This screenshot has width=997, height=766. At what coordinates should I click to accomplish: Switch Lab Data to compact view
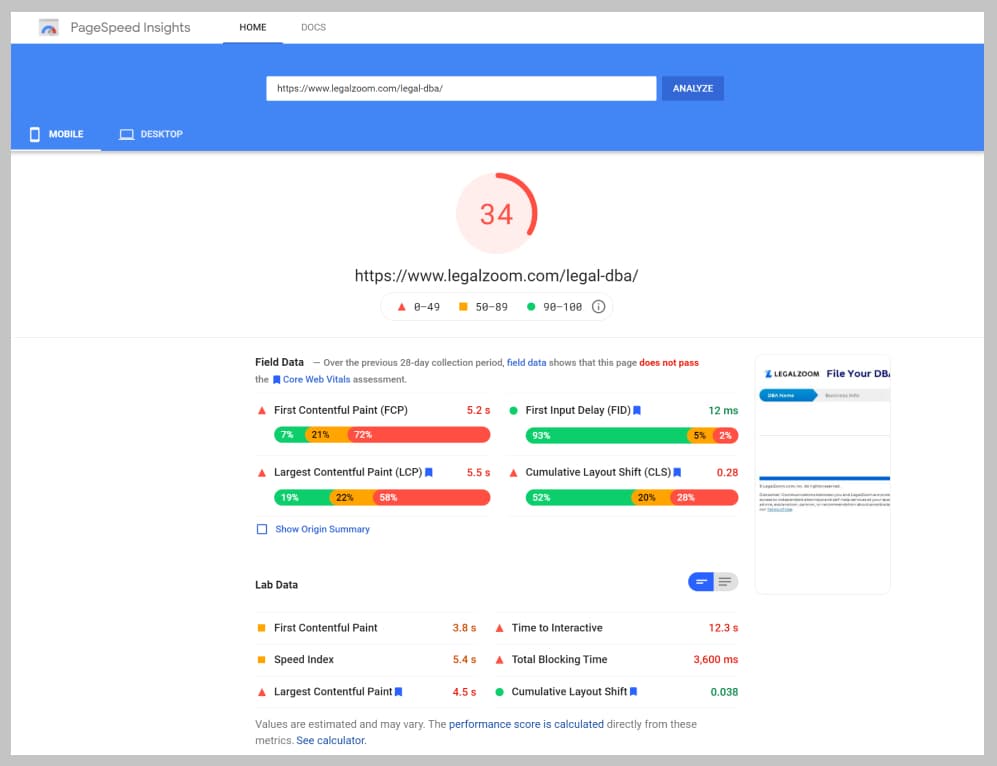click(x=701, y=582)
